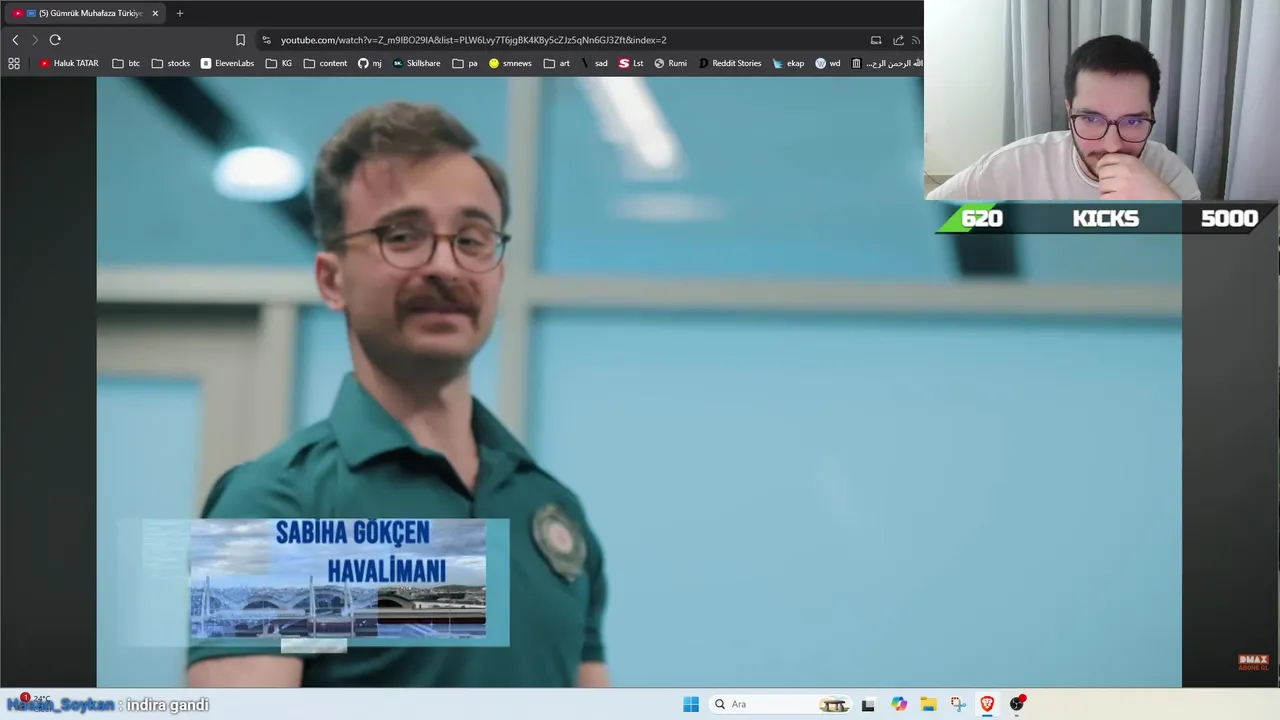Open Task View from the taskbar
This screenshot has width=1280, height=720.
click(868, 704)
